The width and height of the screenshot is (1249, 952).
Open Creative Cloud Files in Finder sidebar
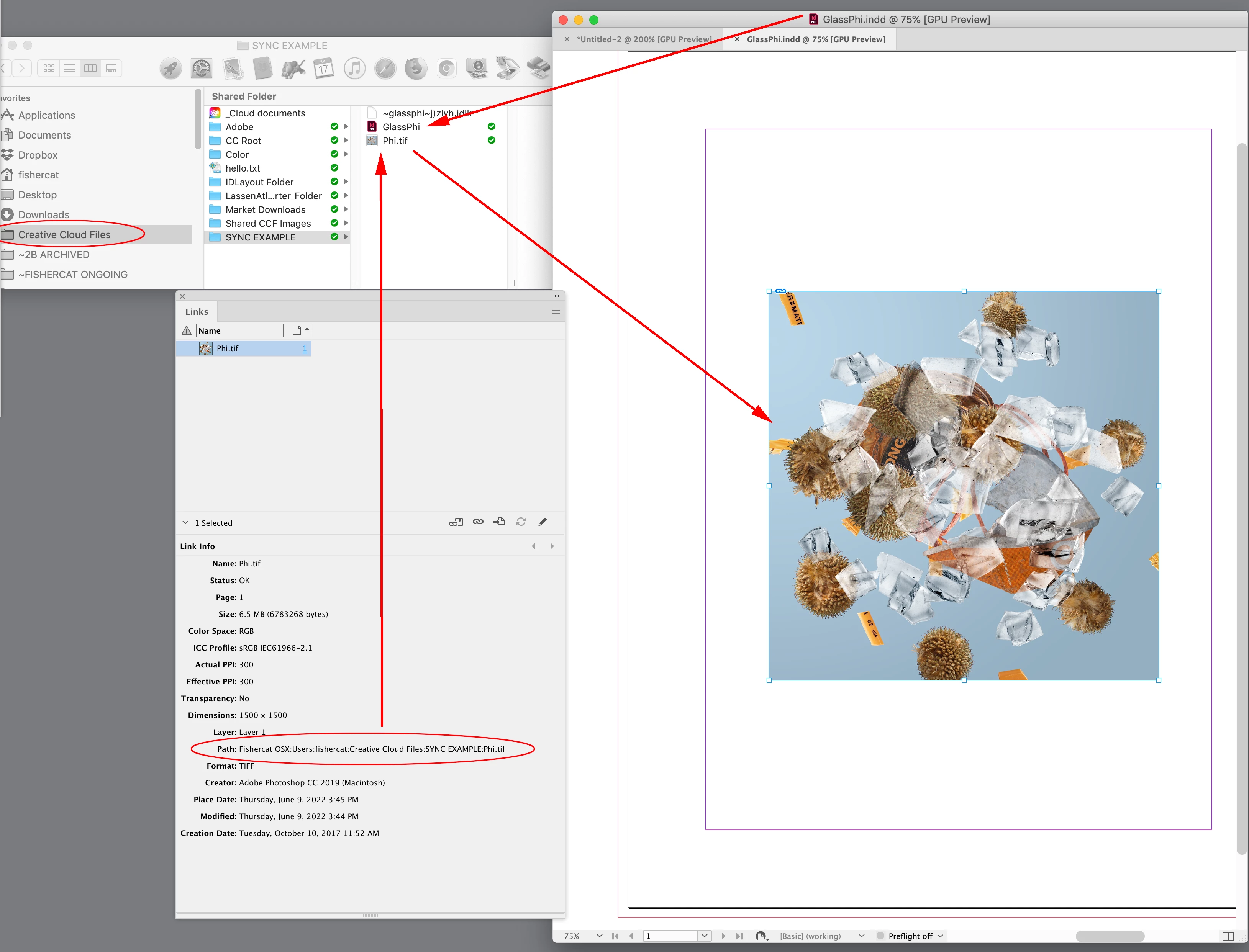(x=64, y=235)
